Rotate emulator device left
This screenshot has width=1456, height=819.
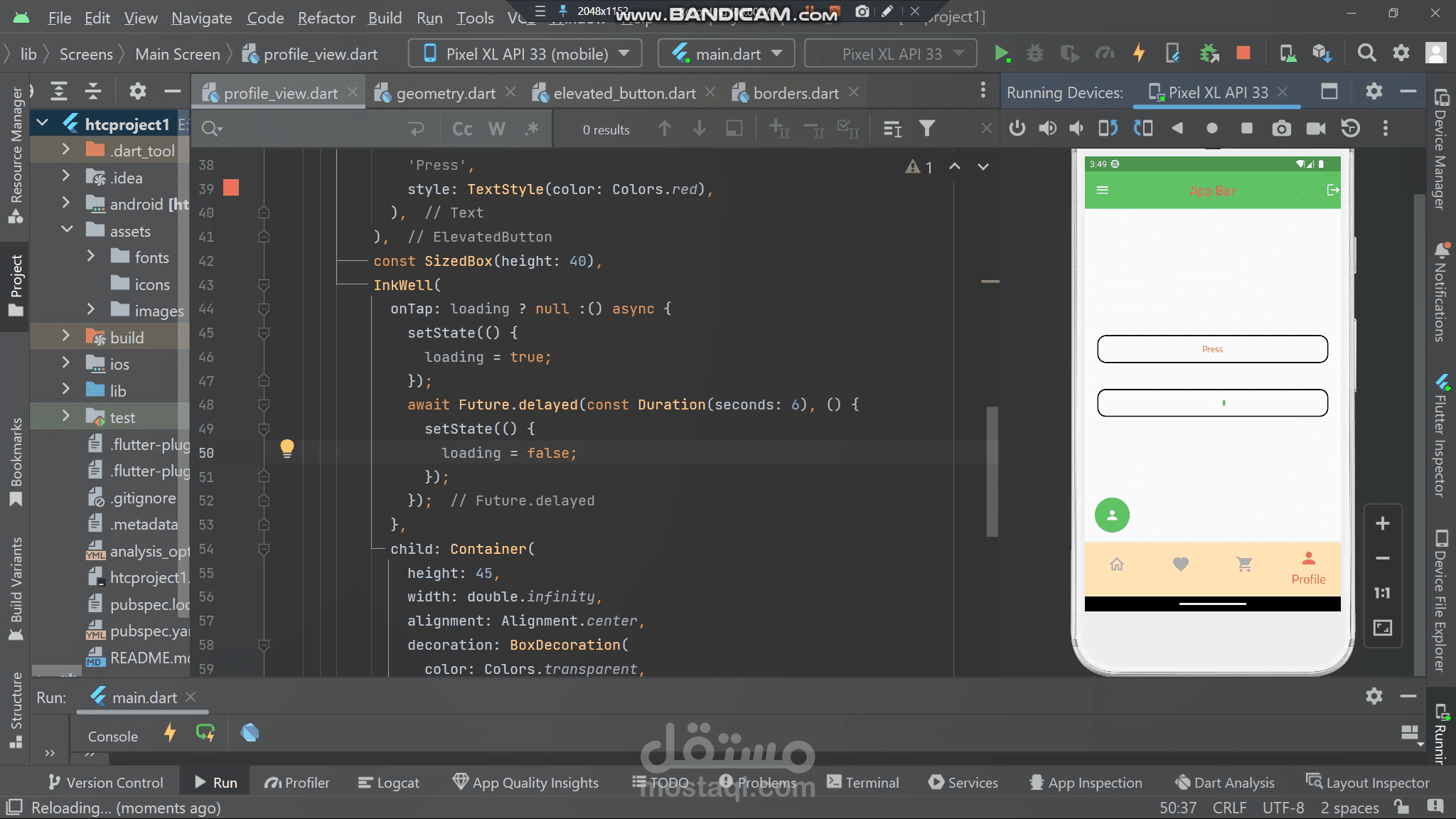[1108, 128]
